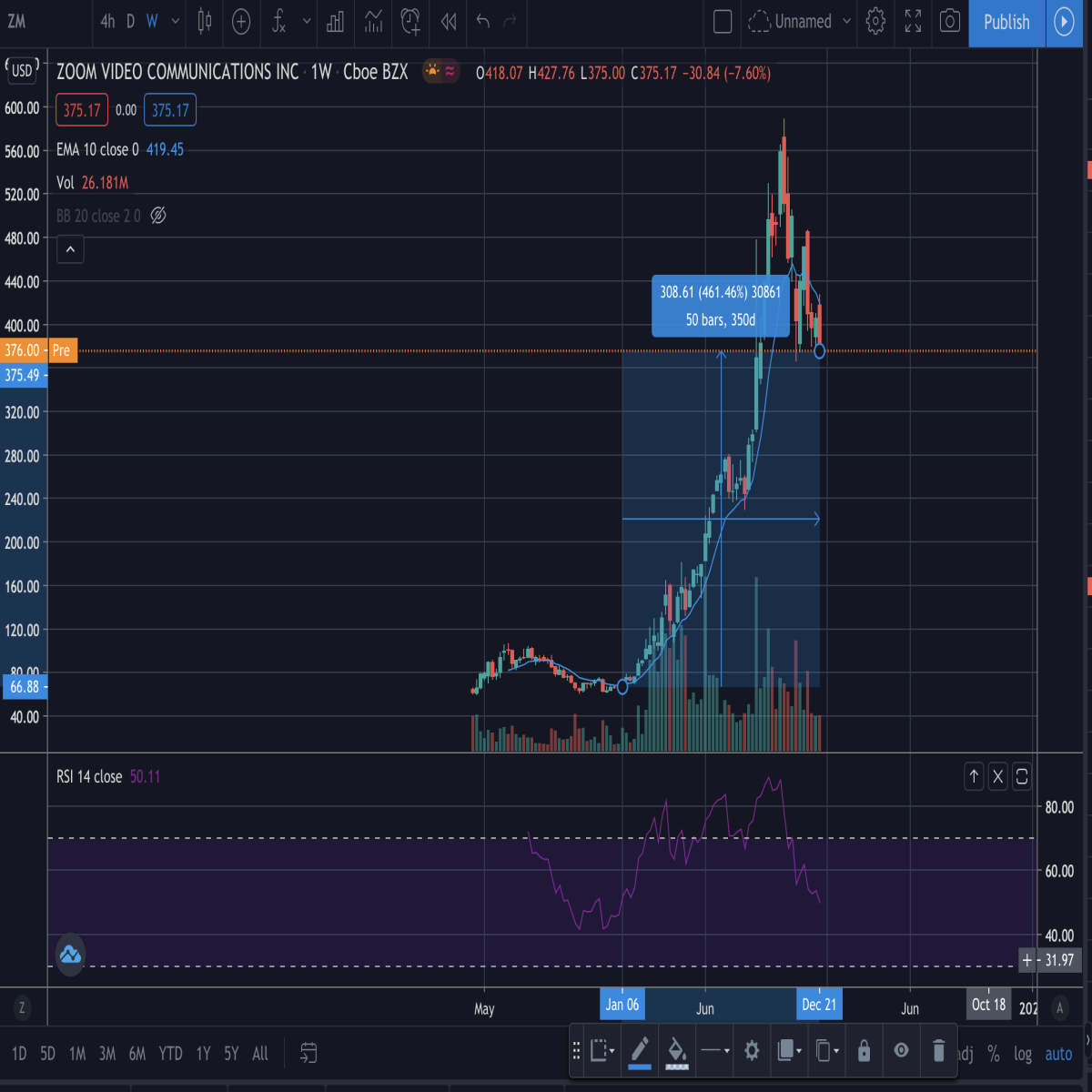Screen dimensions: 1092x1092
Task: Select the 1Y date range
Action: tap(204, 1054)
